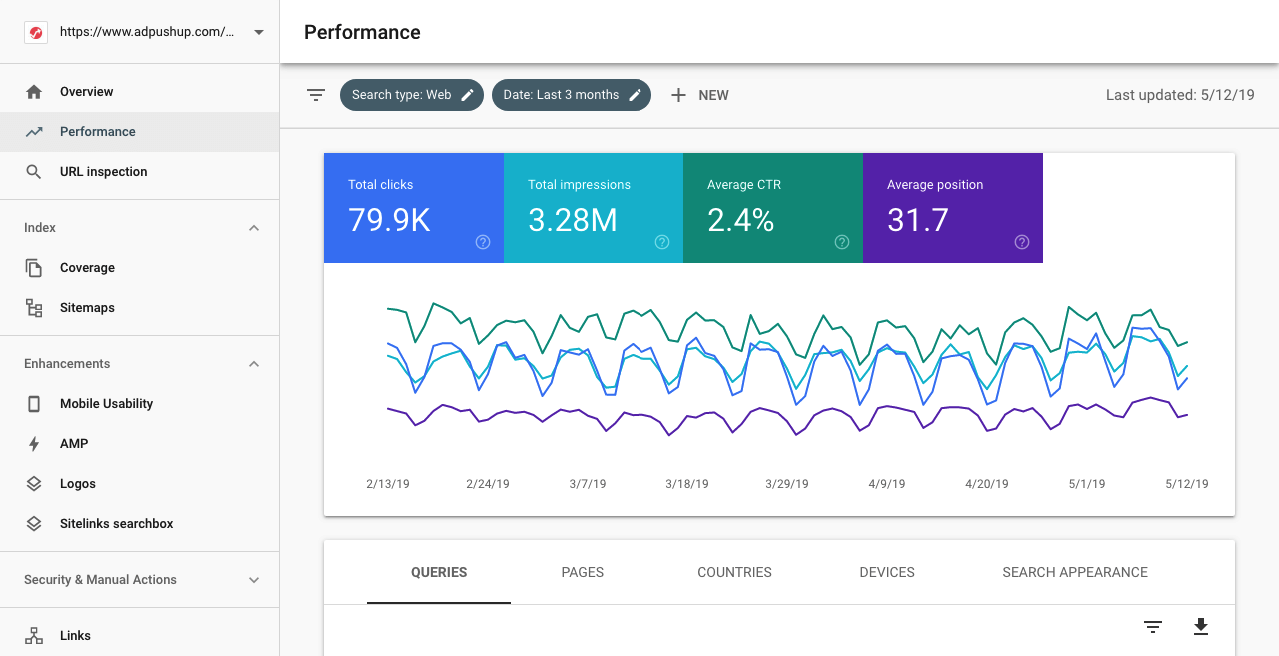Toggle the Total clicks metric card
1279x656 pixels.
tap(413, 208)
